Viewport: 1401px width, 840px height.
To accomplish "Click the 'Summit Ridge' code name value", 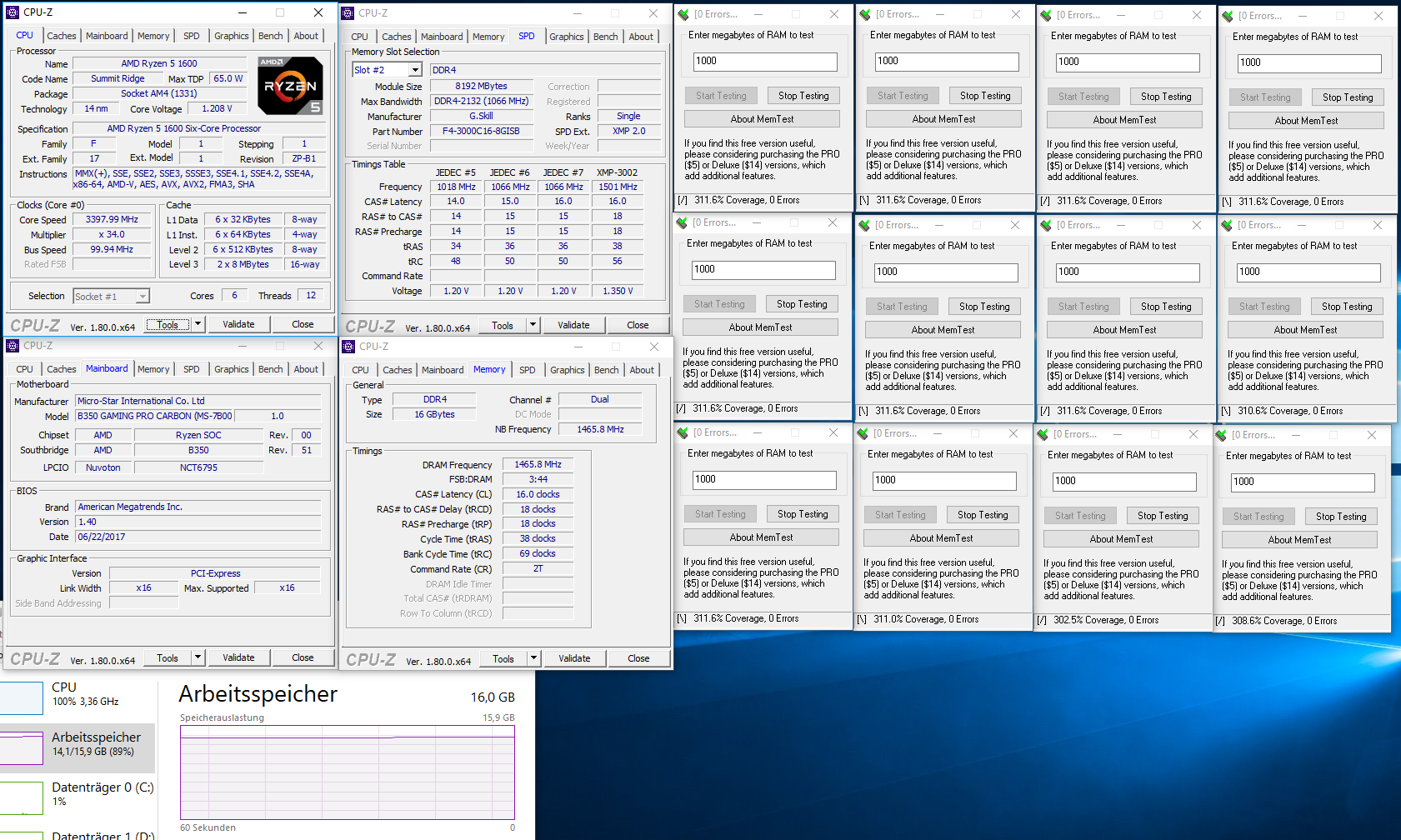I will 118,78.
